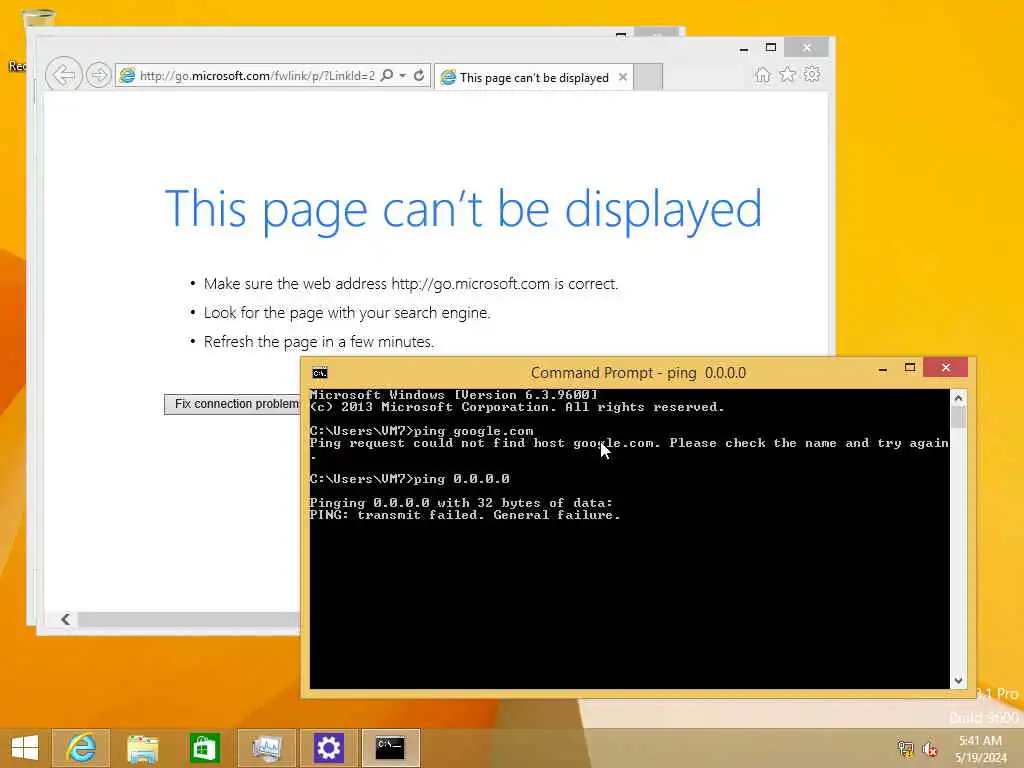Open a new blank tab in Internet Explorer
This screenshot has height=768, width=1024.
[x=648, y=77]
